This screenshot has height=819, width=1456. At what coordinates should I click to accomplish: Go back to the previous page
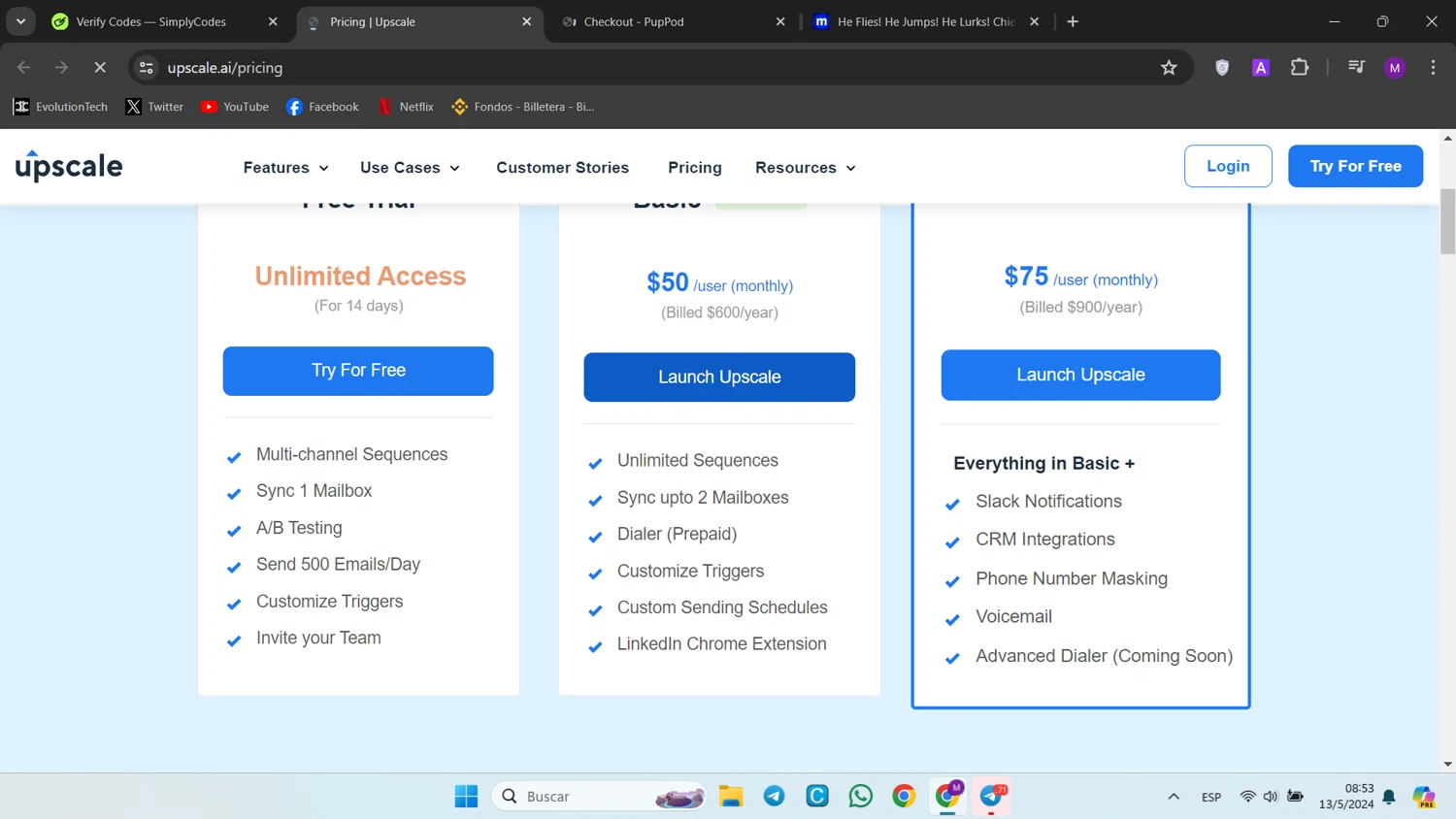pyautogui.click(x=24, y=68)
